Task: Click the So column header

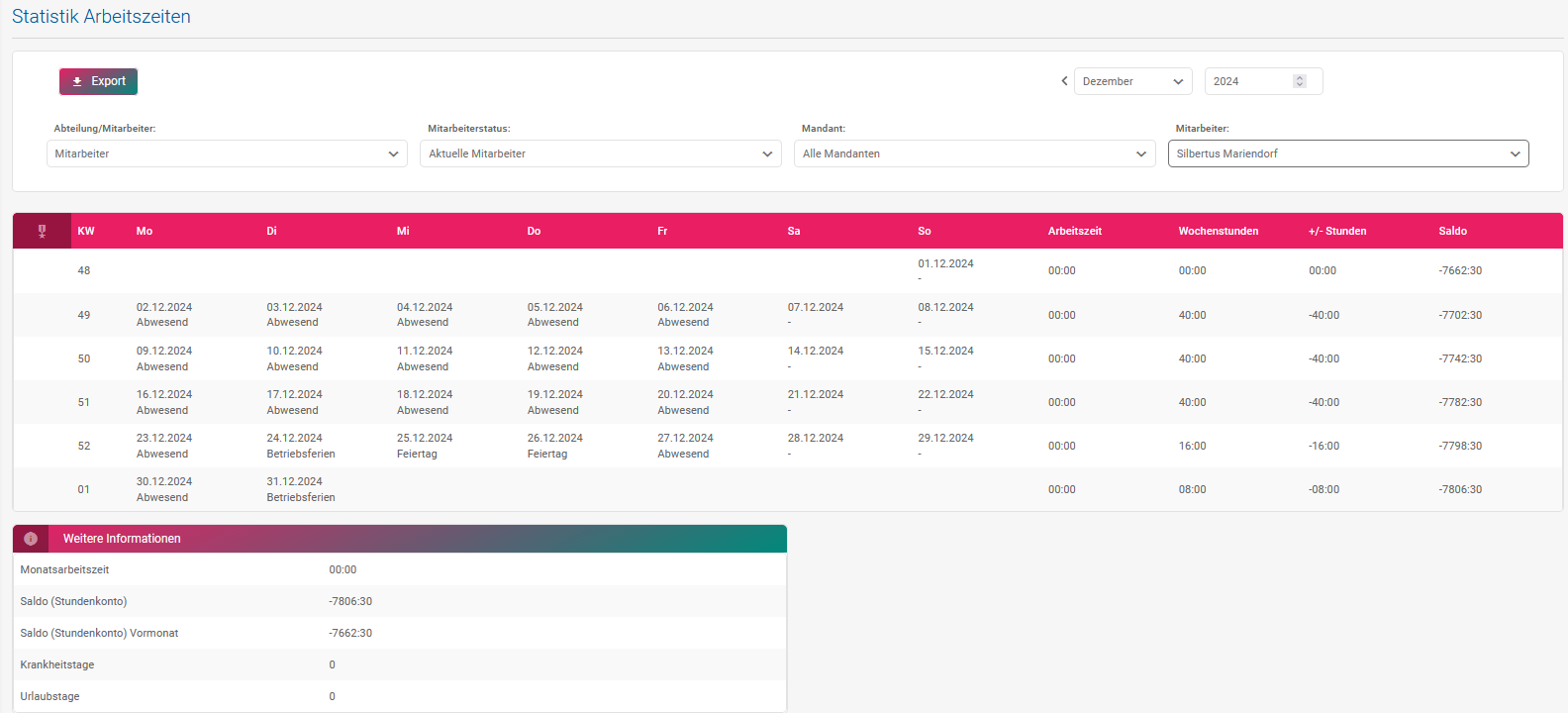Action: (x=925, y=231)
